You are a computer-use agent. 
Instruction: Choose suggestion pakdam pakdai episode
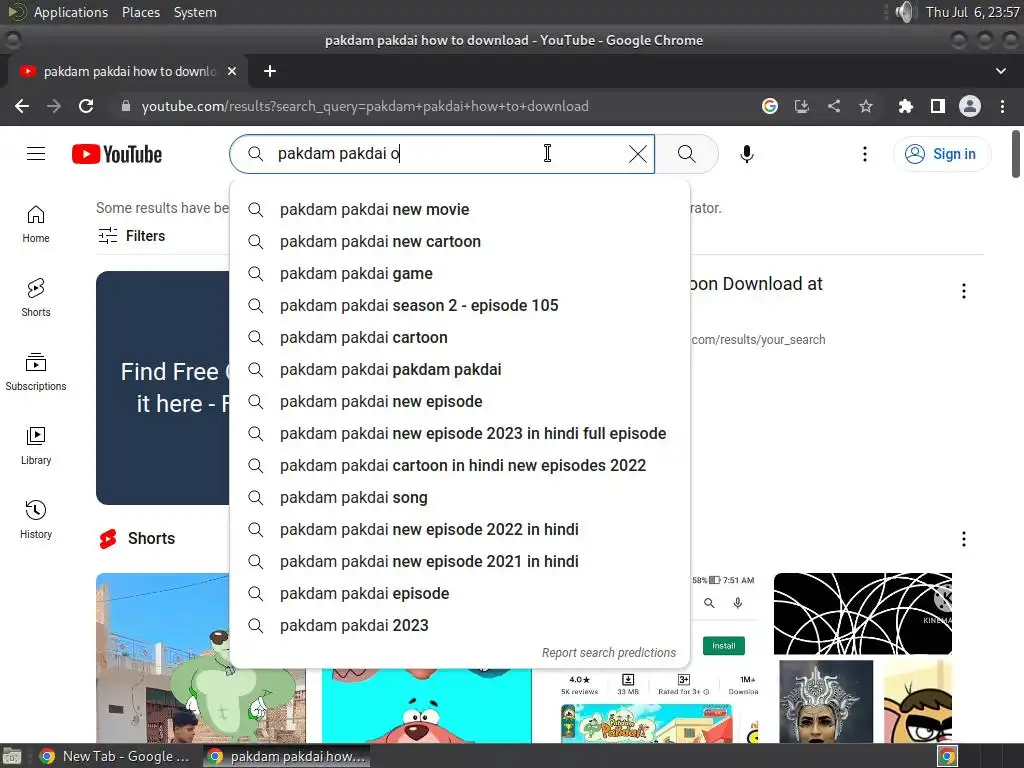click(460, 594)
